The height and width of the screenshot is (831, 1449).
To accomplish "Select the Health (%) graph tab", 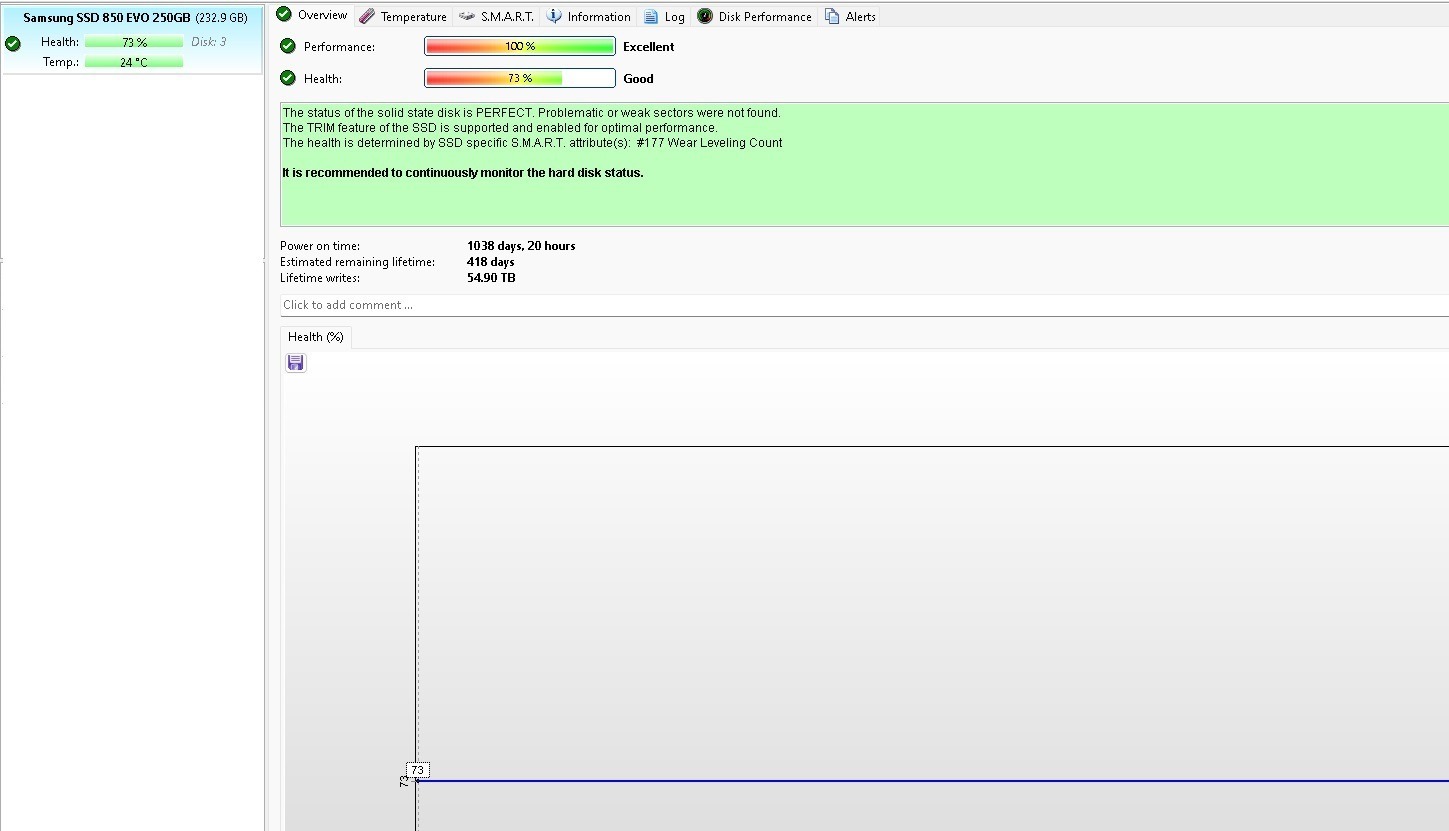I will [316, 337].
